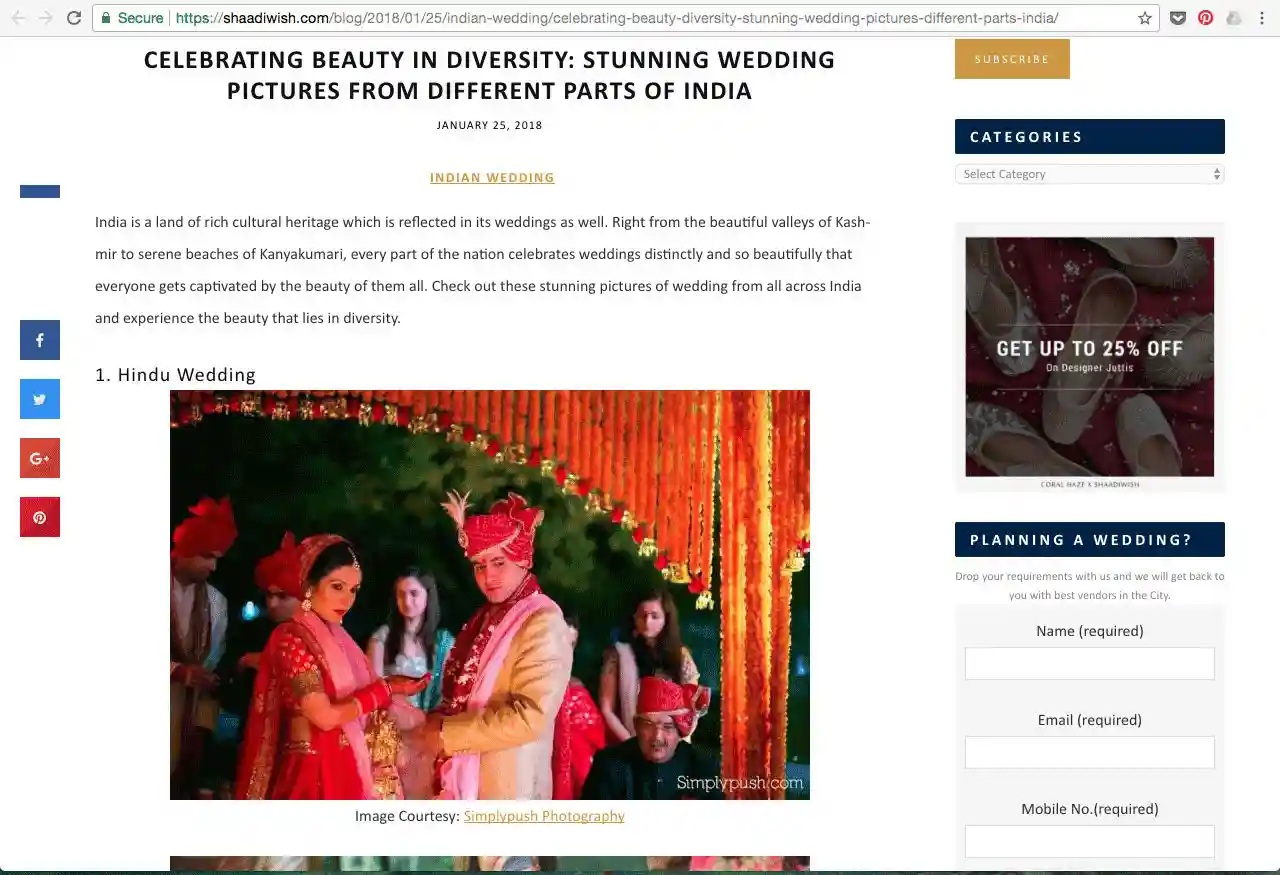The width and height of the screenshot is (1280, 875).
Task: Share article on Google Plus via sidebar
Action: point(40,458)
